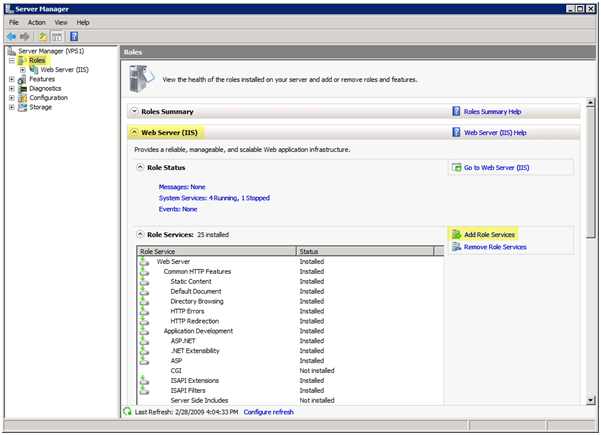Image resolution: width=601 pixels, height=435 pixels.
Task: Select the Server Side Includes row
Action: tap(290, 400)
